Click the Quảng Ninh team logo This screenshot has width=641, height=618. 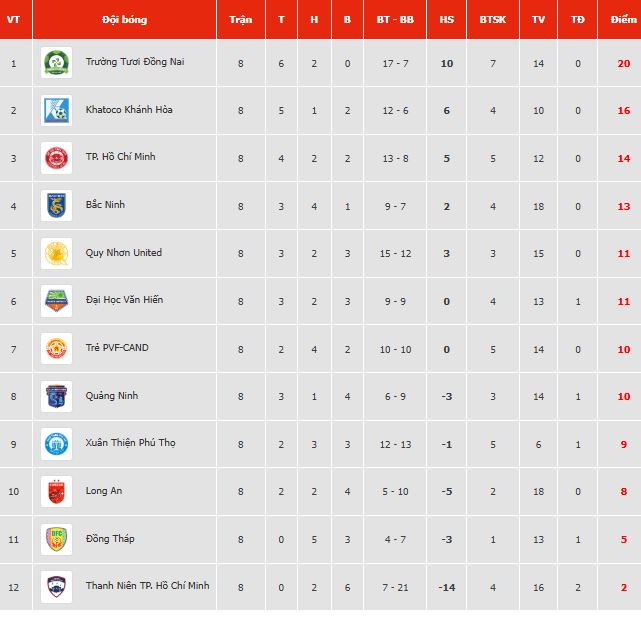coord(56,396)
